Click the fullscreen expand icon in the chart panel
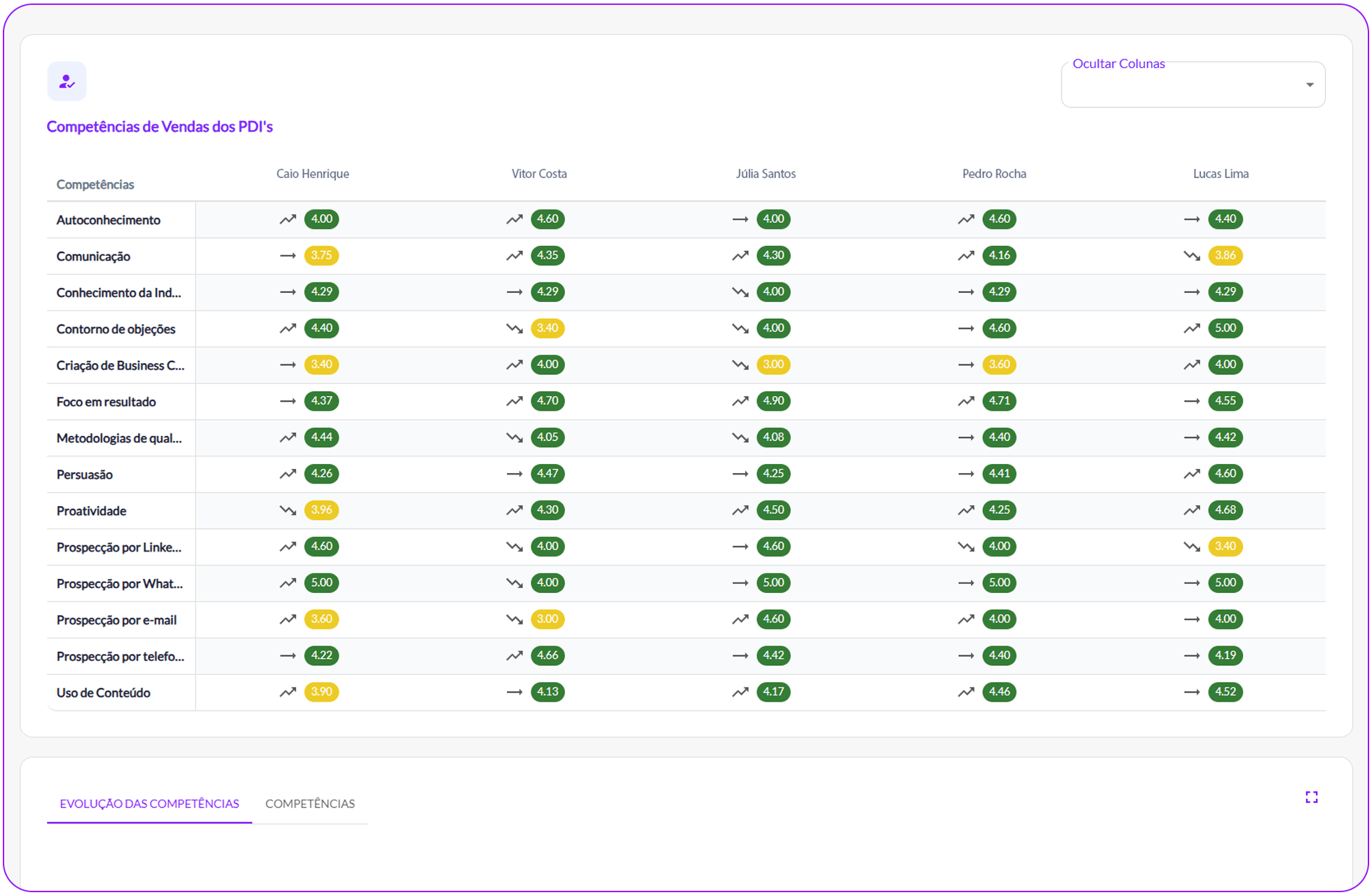The width and height of the screenshot is (1372, 895). (1311, 797)
